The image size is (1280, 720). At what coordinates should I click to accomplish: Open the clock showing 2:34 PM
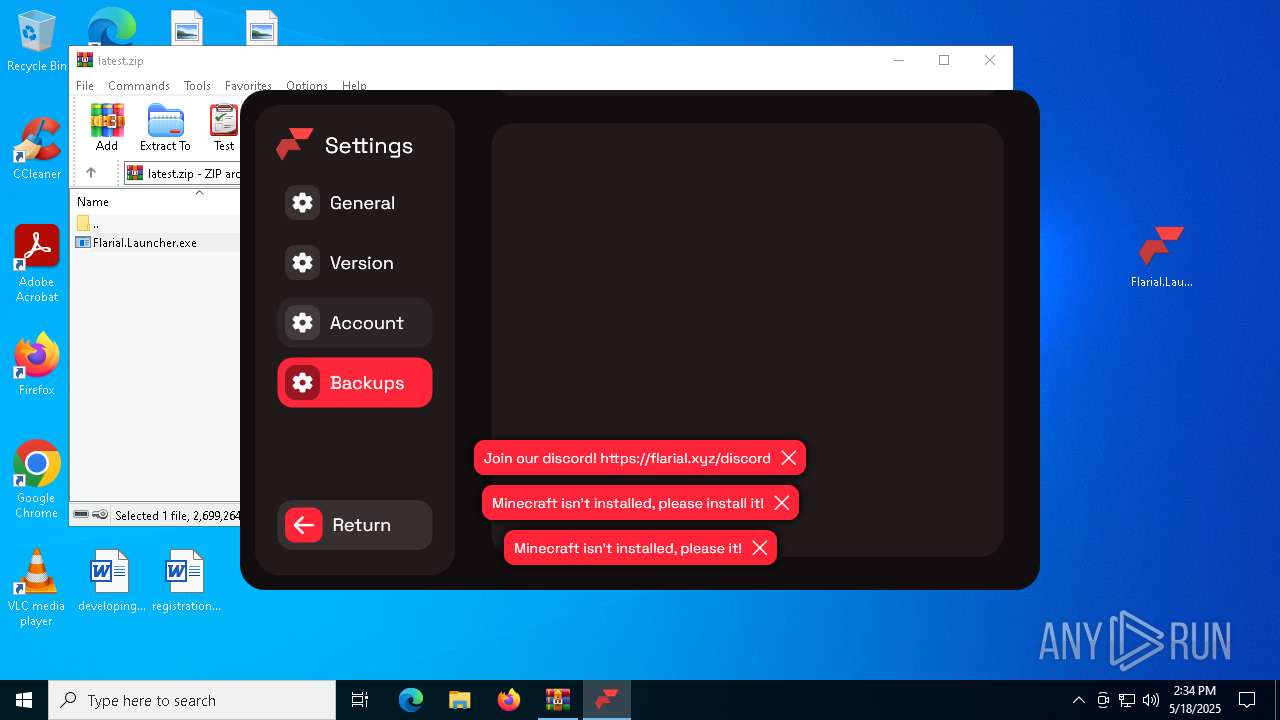point(1195,700)
